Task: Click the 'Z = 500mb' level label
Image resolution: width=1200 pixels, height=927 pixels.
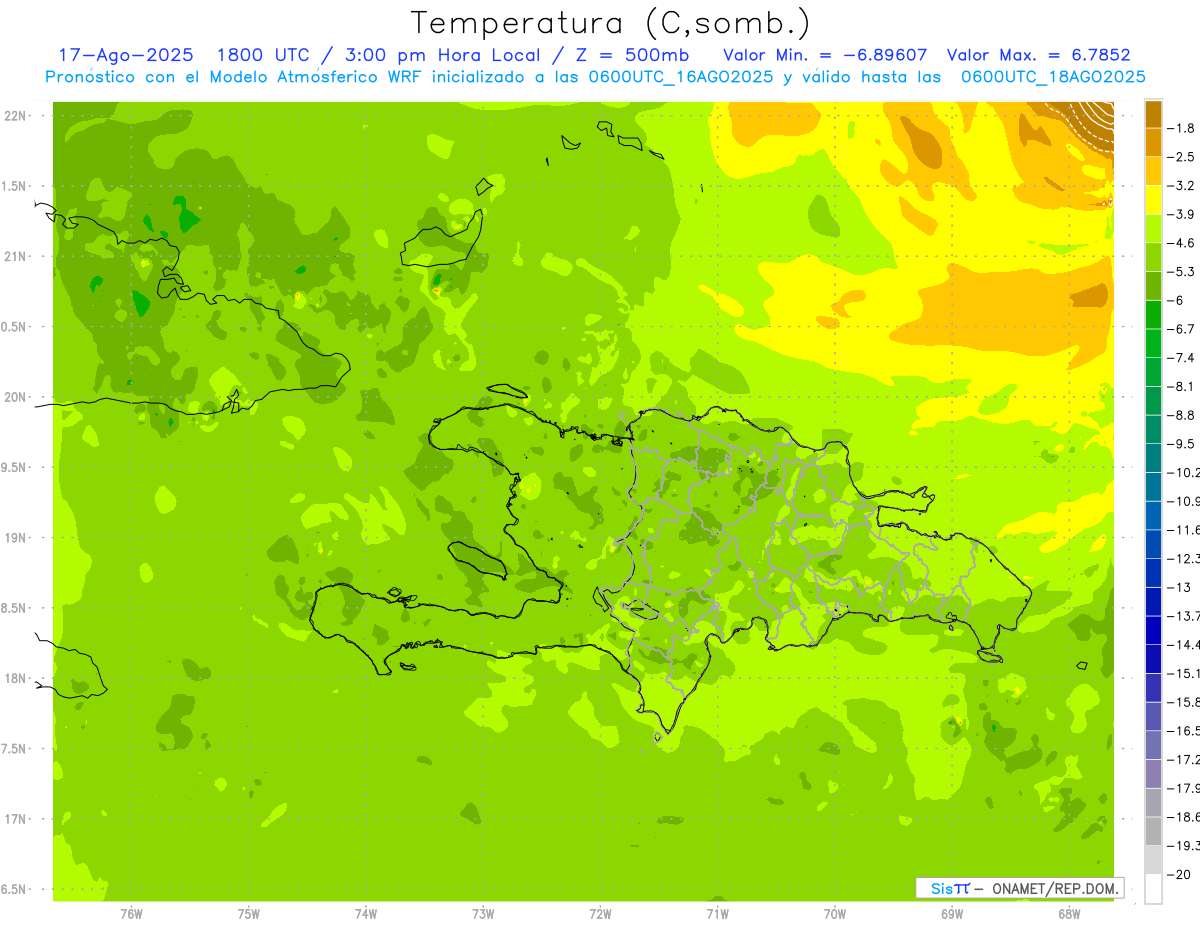Action: click(633, 56)
